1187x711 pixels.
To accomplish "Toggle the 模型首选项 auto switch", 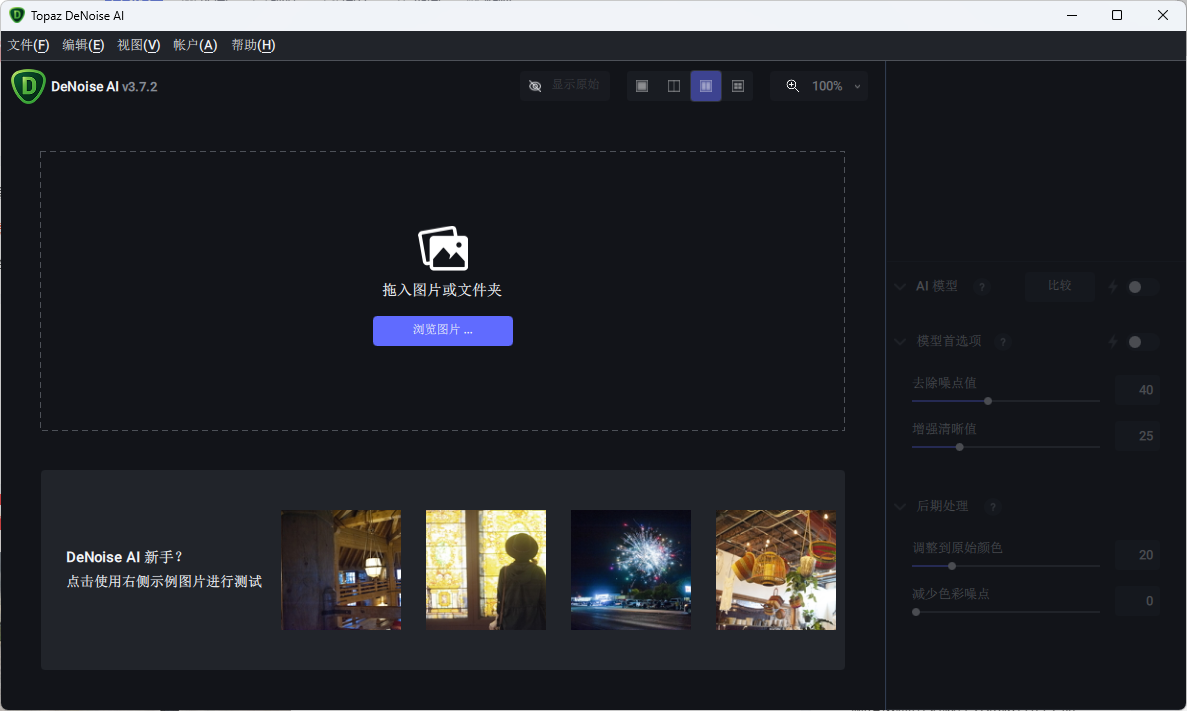I will [1142, 342].
